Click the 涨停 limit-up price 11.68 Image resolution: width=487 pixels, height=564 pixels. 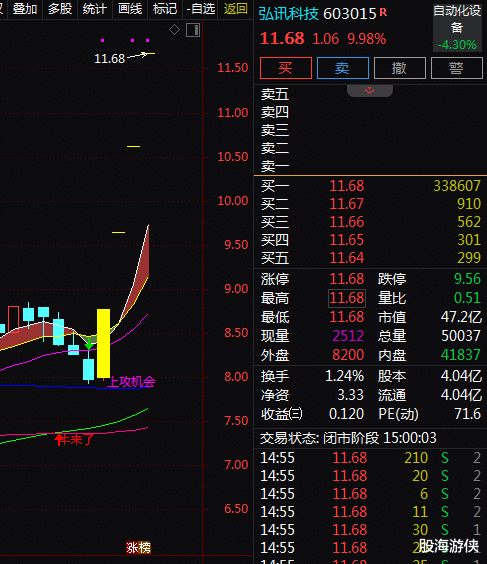pos(347,279)
